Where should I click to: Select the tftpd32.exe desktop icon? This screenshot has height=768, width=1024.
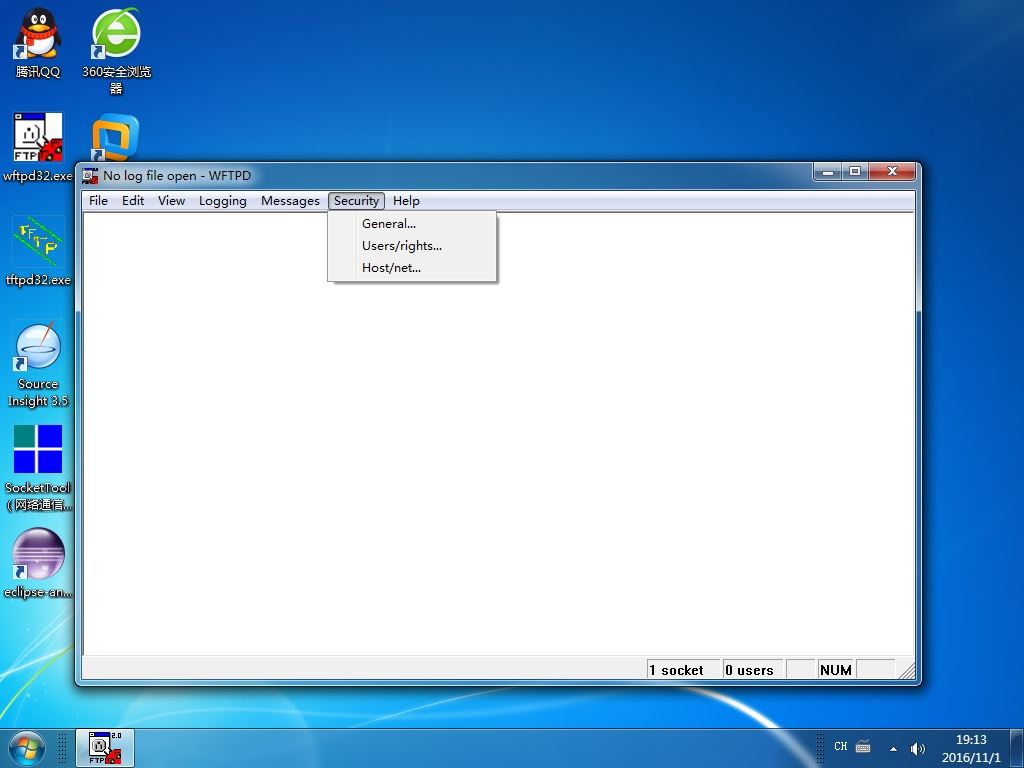pyautogui.click(x=38, y=251)
